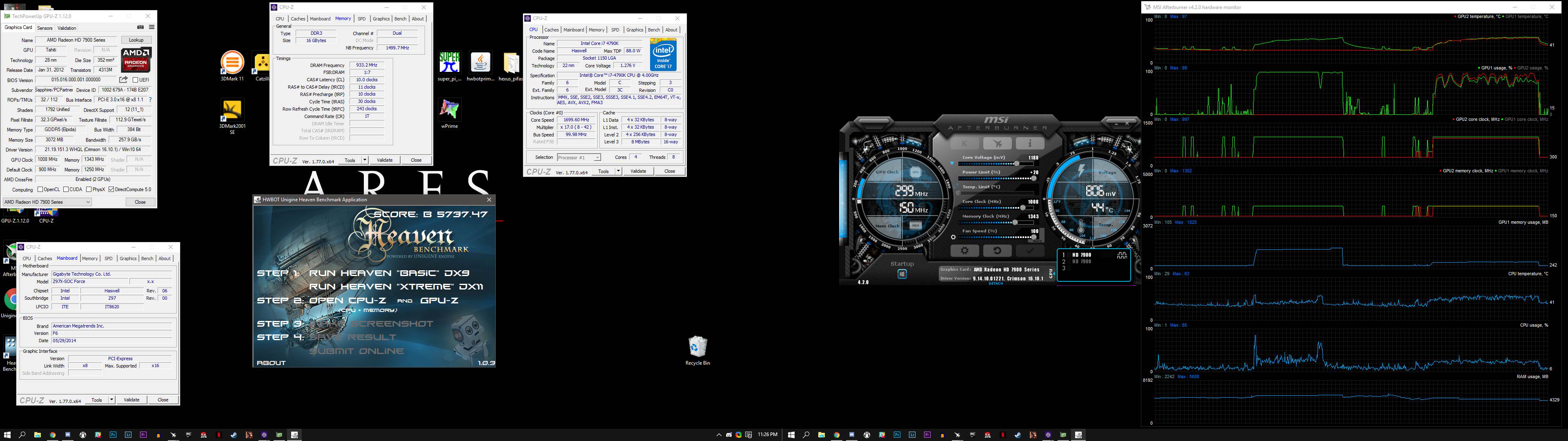Viewport: 1568px width, 441px height.
Task: Toggle PhysX checkbox in GPU-Z
Action: 89,189
